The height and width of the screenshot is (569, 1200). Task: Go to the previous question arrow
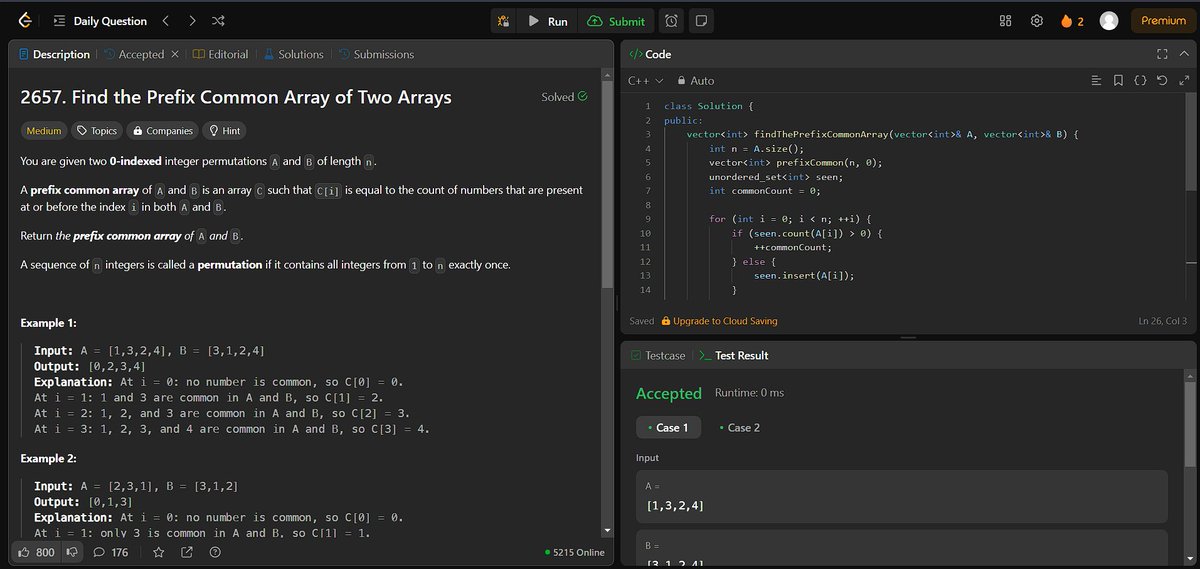(166, 21)
